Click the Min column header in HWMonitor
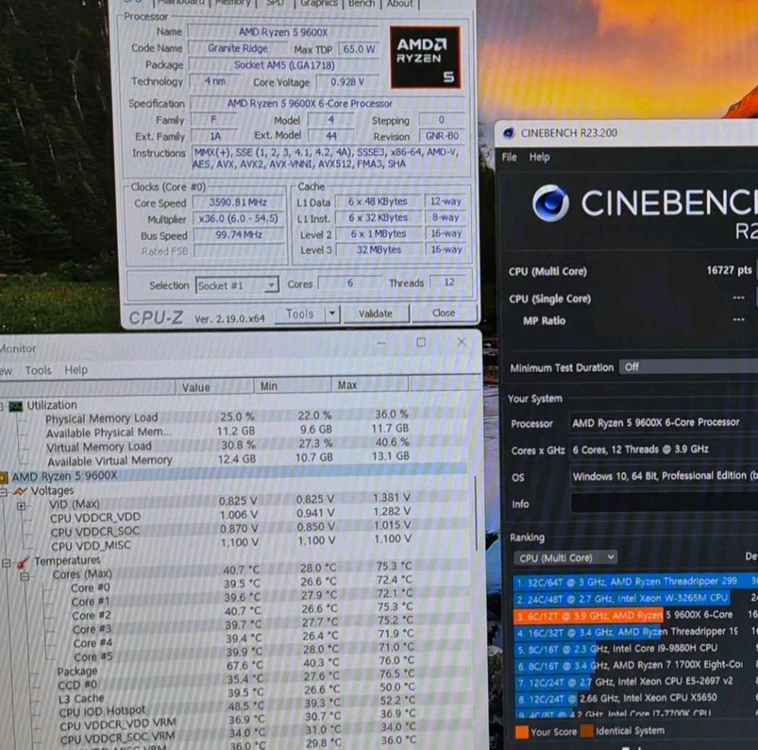 click(x=292, y=386)
